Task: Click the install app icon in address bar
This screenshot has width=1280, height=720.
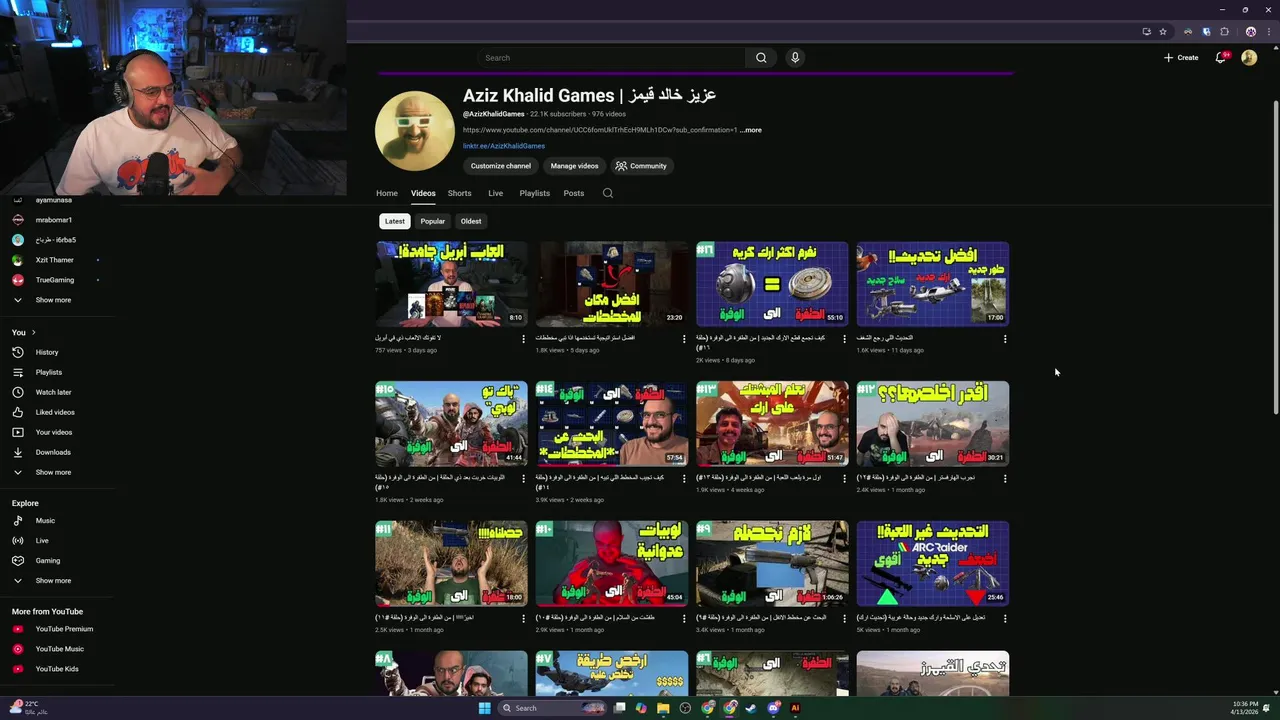Action: point(1146,31)
